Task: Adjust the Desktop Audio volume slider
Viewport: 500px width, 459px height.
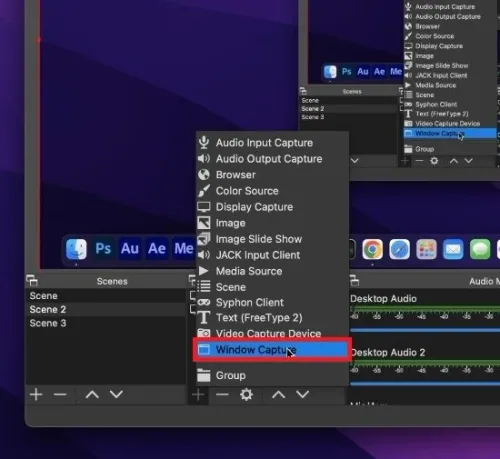Action: 425,330
